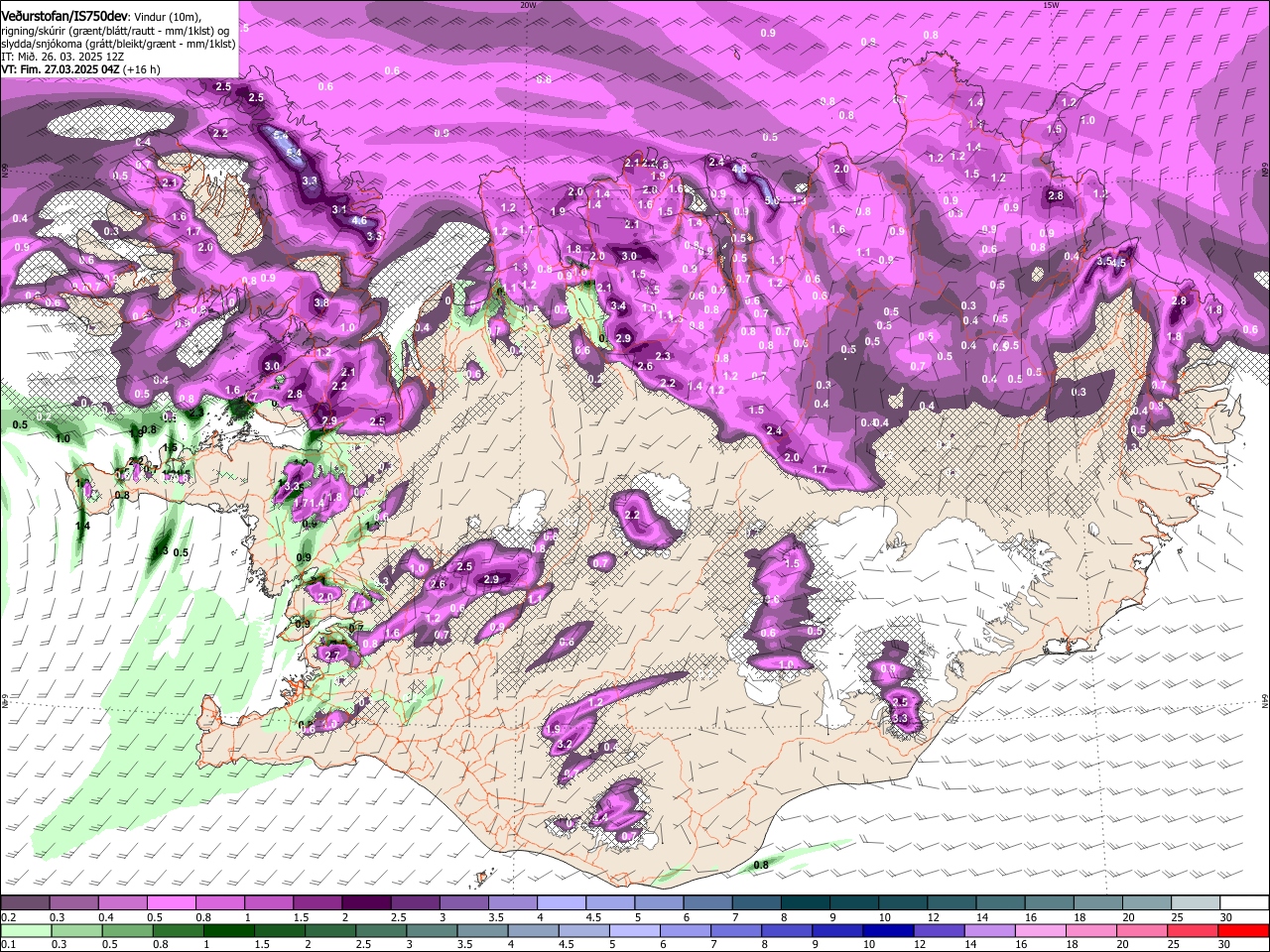The height and width of the screenshot is (952, 1270).
Task: Click the 'IT: Mið. 26. 03. 2025 12Z' line
Action: [62, 57]
